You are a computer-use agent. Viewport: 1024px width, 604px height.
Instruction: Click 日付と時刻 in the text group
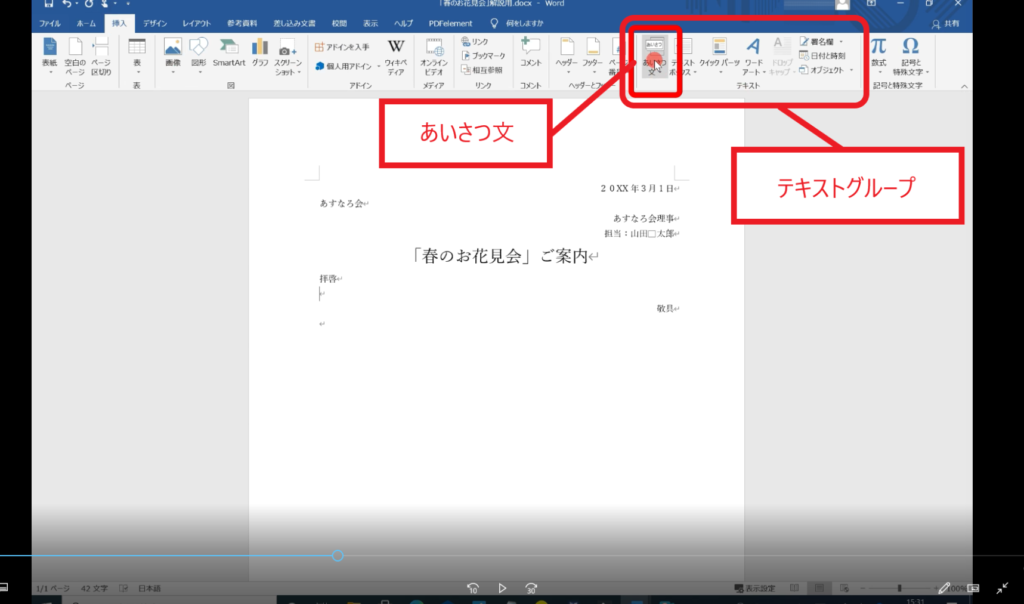(822, 56)
